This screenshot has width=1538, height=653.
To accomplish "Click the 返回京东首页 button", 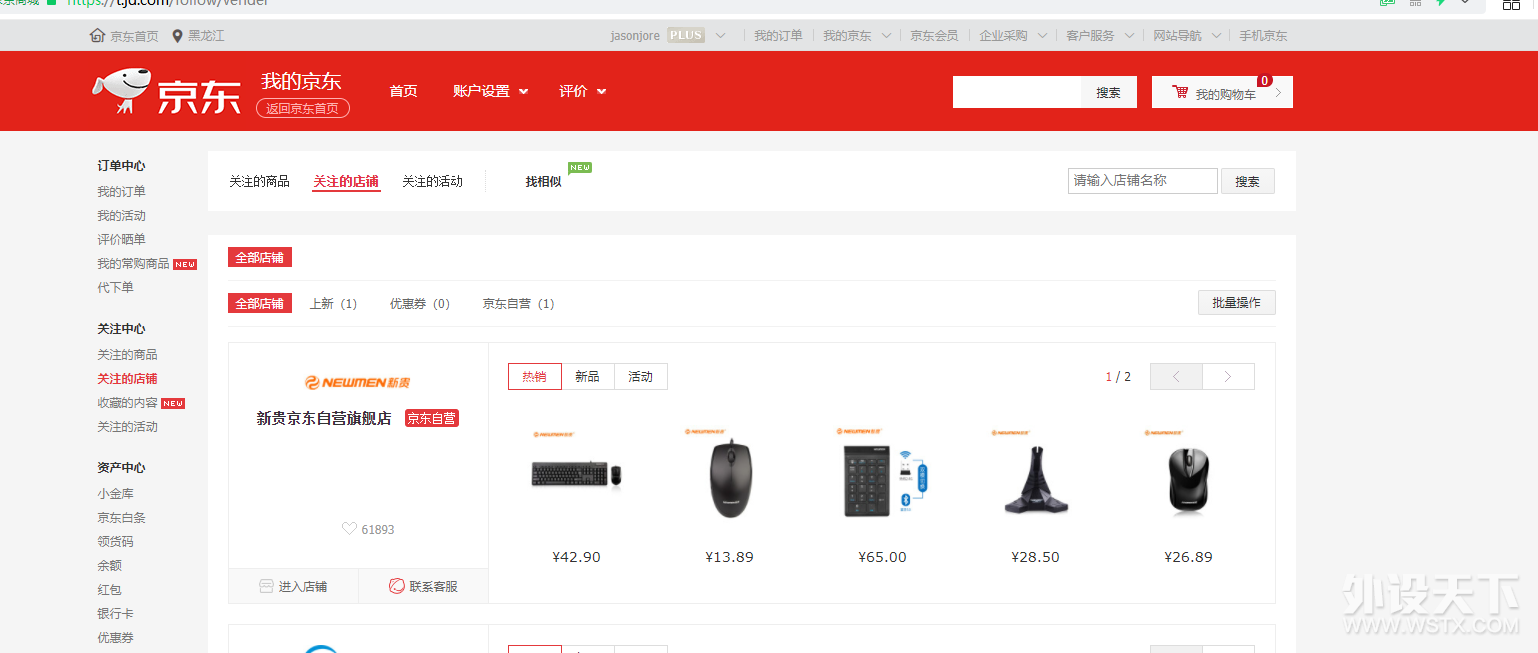I will (x=302, y=109).
